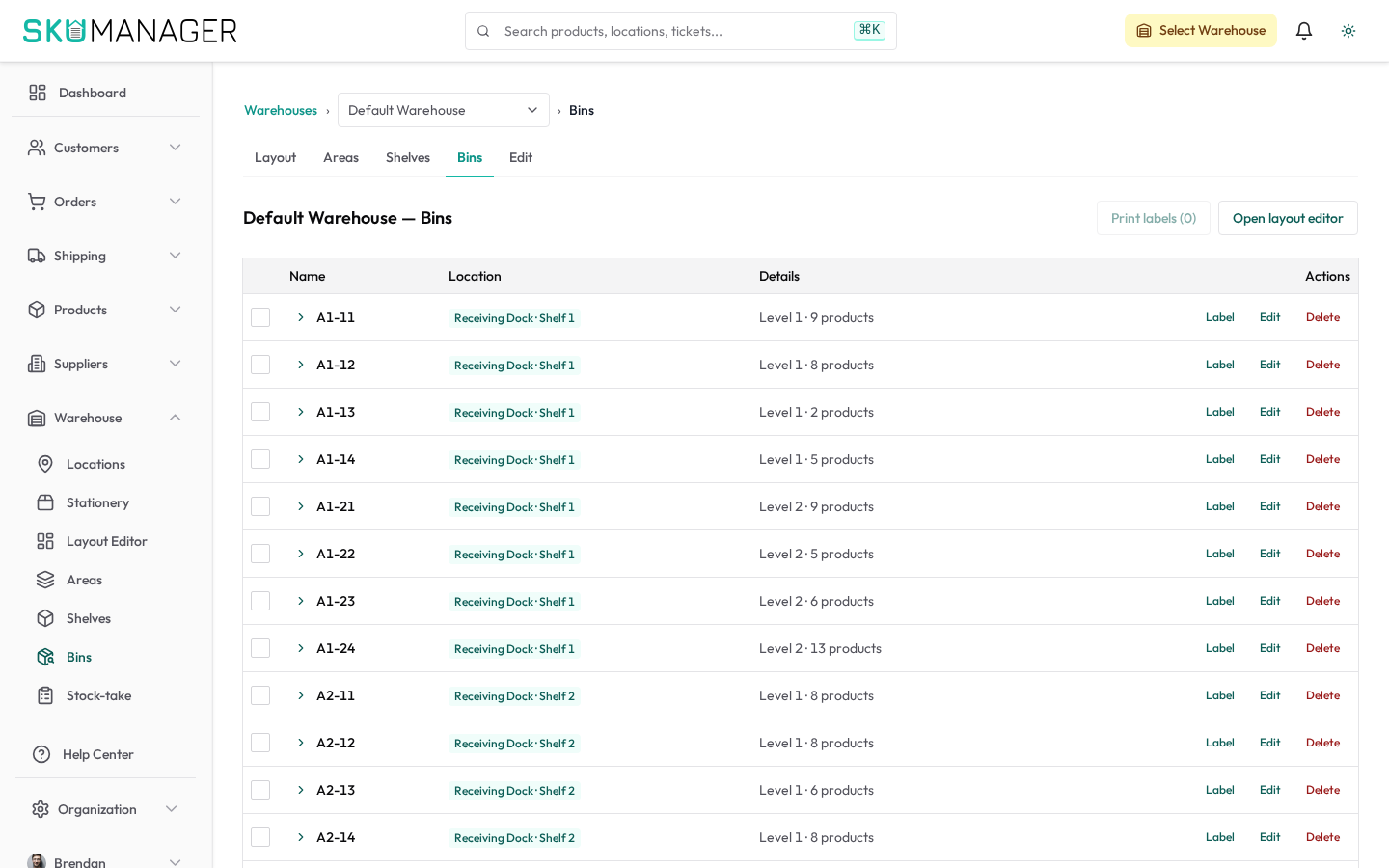Click Label for bin A1-24
The width and height of the screenshot is (1389, 868).
[1220, 648]
